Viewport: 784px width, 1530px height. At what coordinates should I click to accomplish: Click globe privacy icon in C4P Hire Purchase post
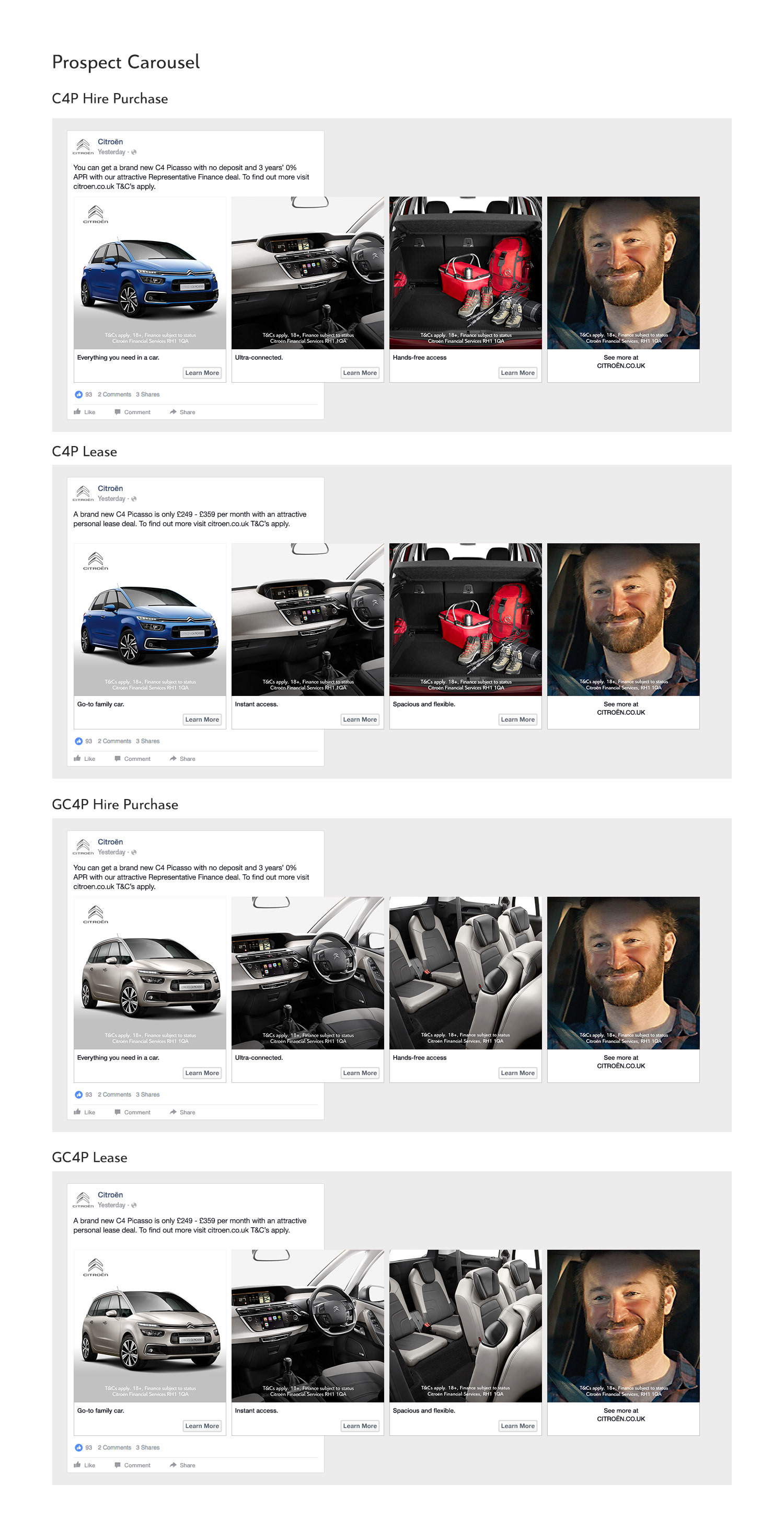point(134,153)
